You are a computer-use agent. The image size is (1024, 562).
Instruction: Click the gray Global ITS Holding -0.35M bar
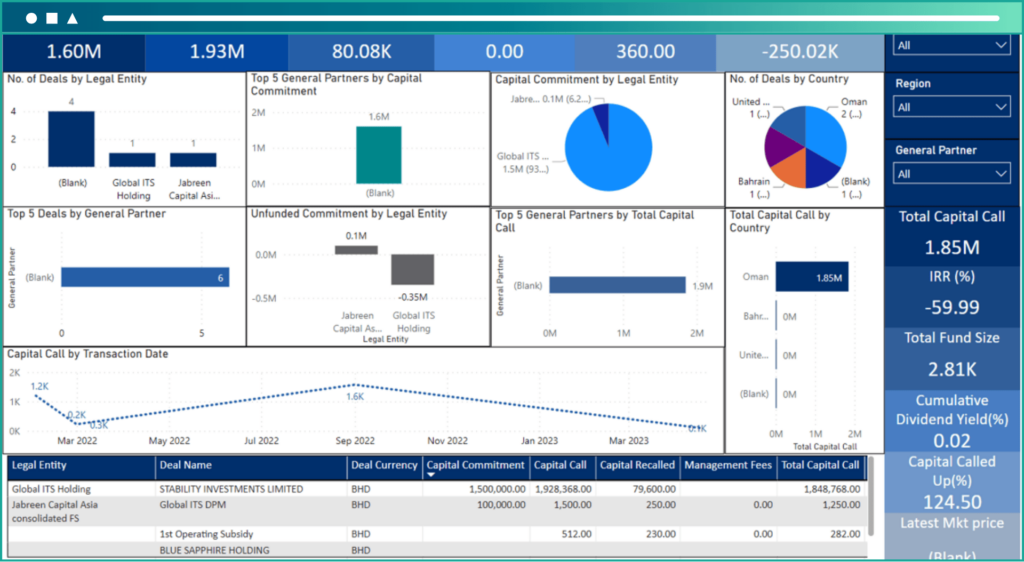coord(412,271)
